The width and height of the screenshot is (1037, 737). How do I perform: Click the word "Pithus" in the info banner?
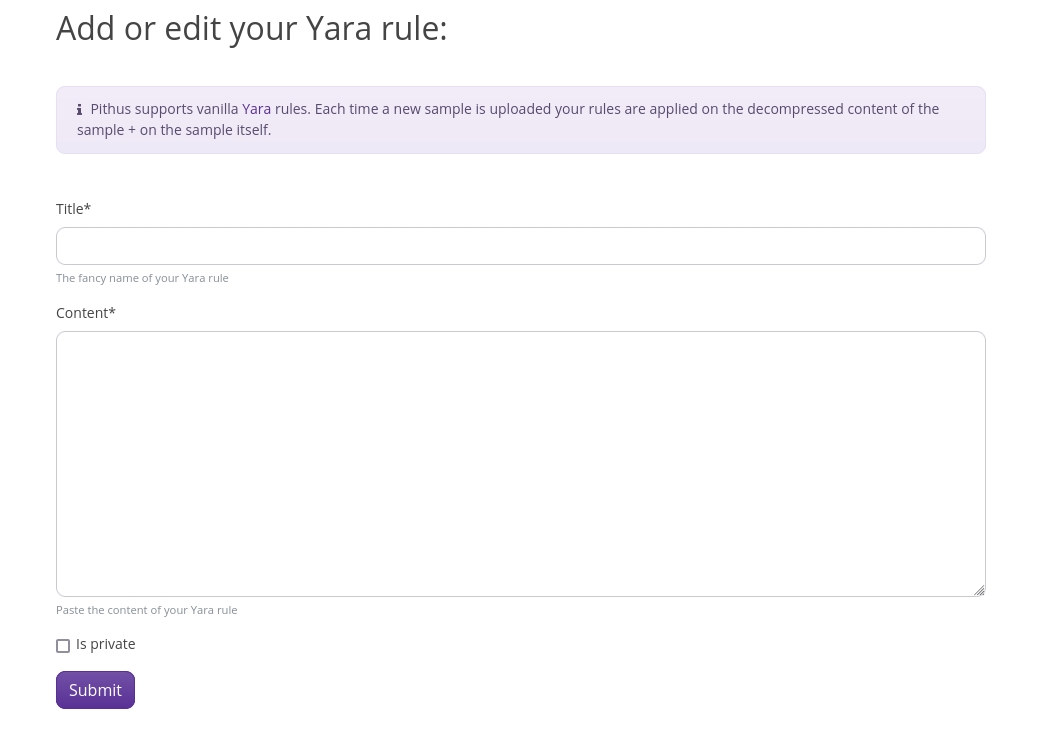point(110,109)
